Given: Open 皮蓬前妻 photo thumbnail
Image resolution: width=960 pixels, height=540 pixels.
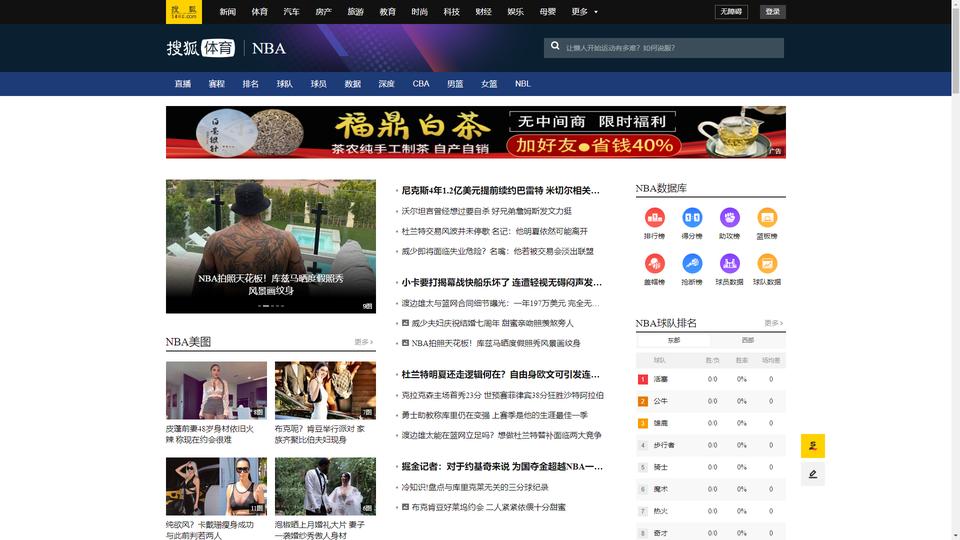Looking at the screenshot, I should (x=216, y=390).
